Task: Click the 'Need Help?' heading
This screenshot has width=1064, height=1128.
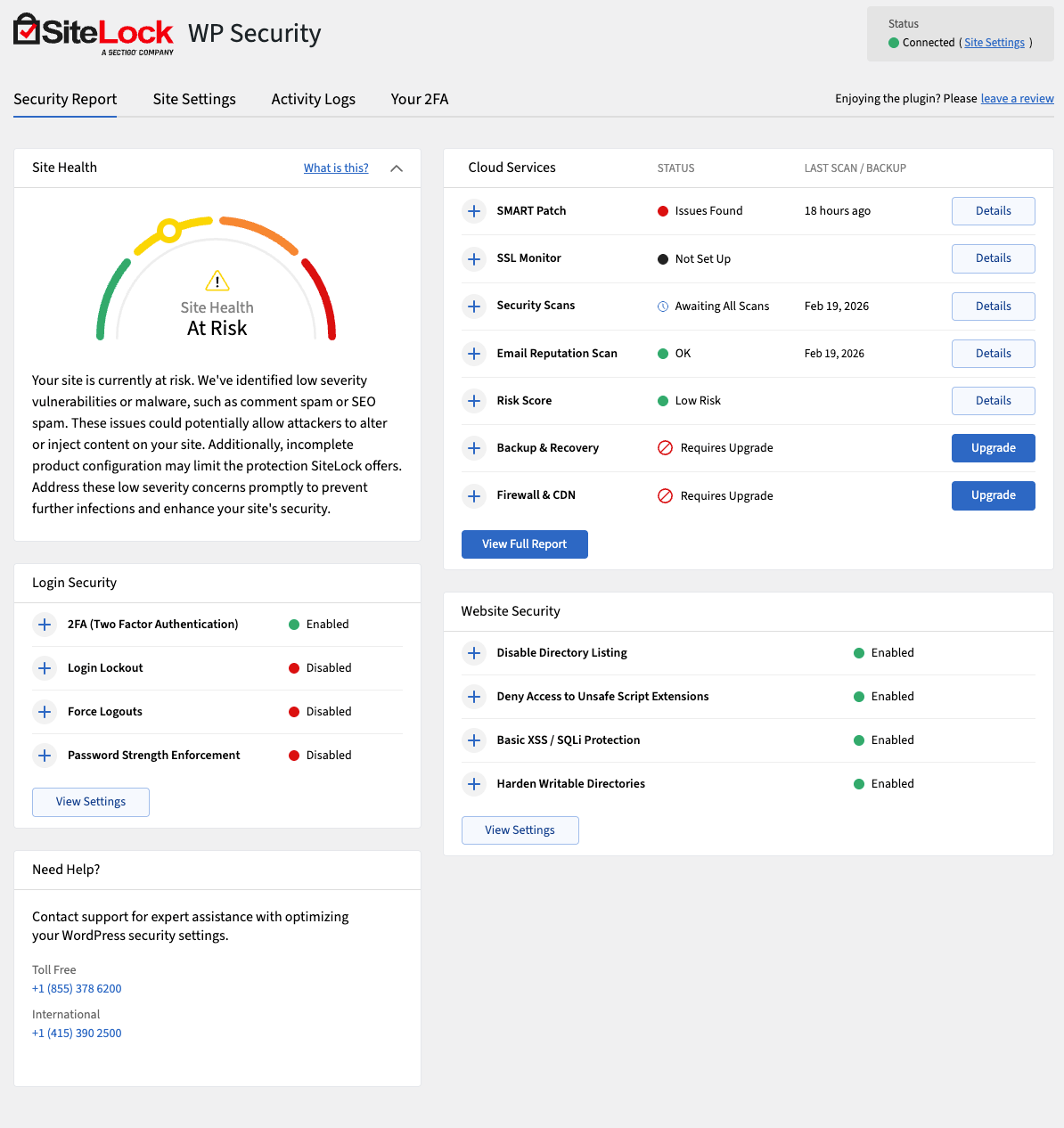Action: [x=66, y=870]
